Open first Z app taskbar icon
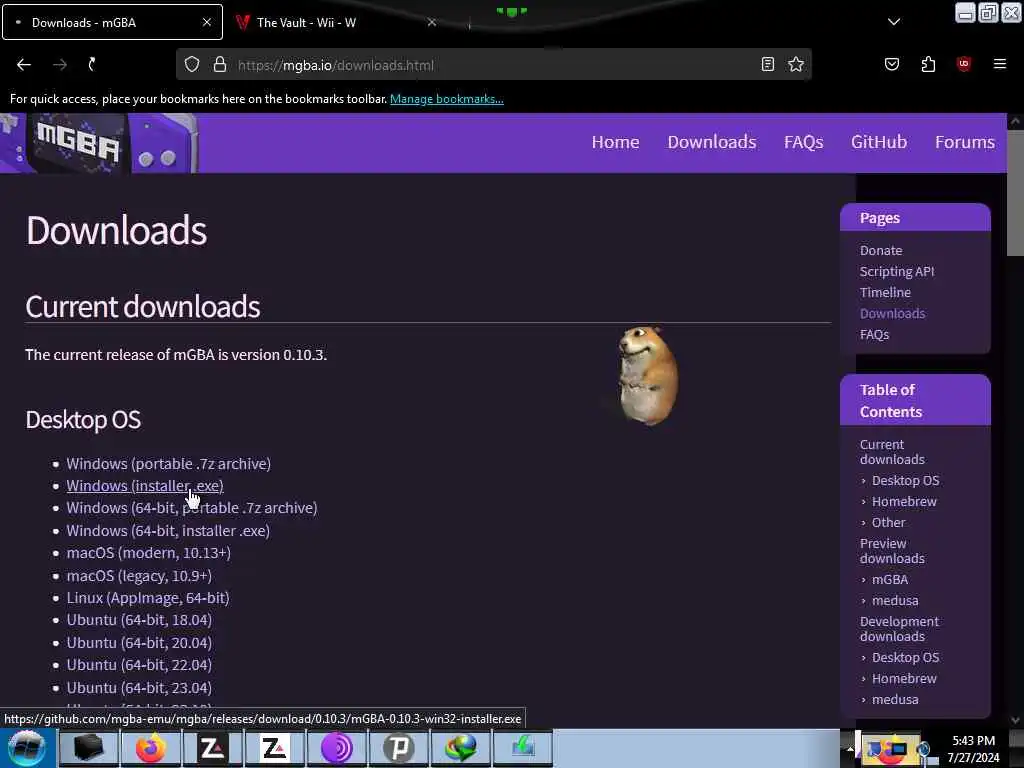This screenshot has width=1024, height=768. [x=212, y=748]
